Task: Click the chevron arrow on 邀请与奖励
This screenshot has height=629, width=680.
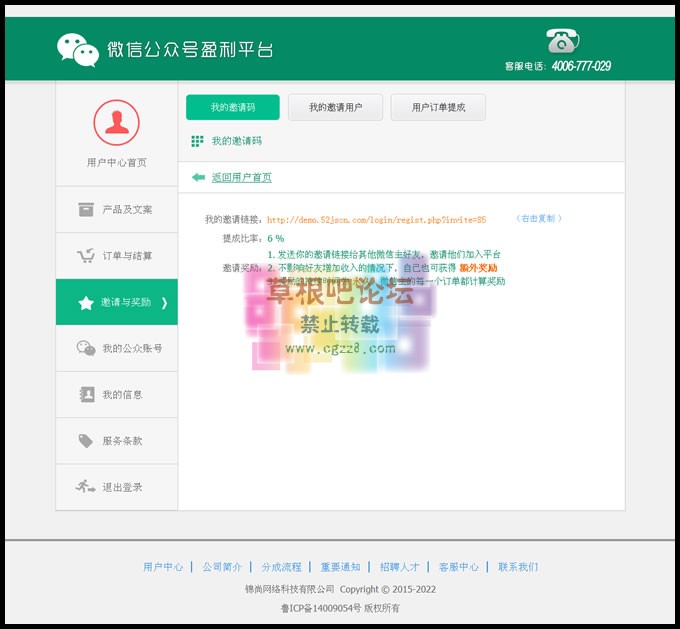Action: click(164, 302)
